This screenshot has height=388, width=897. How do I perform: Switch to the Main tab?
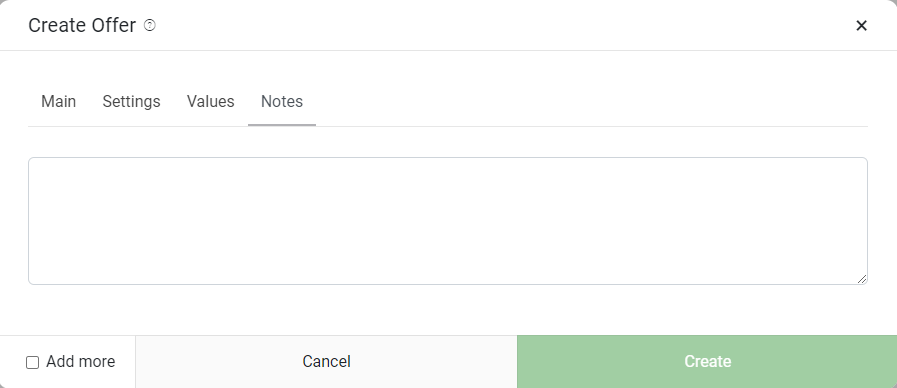[58, 102]
